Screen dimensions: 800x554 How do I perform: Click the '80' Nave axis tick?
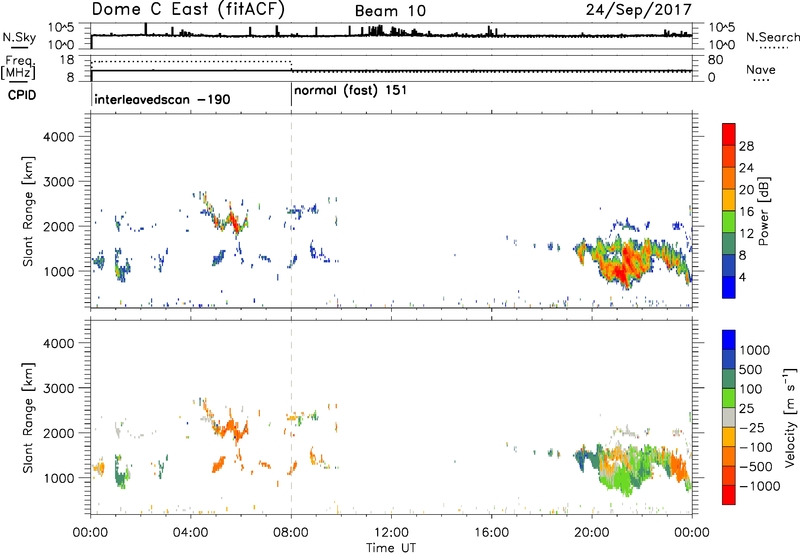(x=716, y=60)
